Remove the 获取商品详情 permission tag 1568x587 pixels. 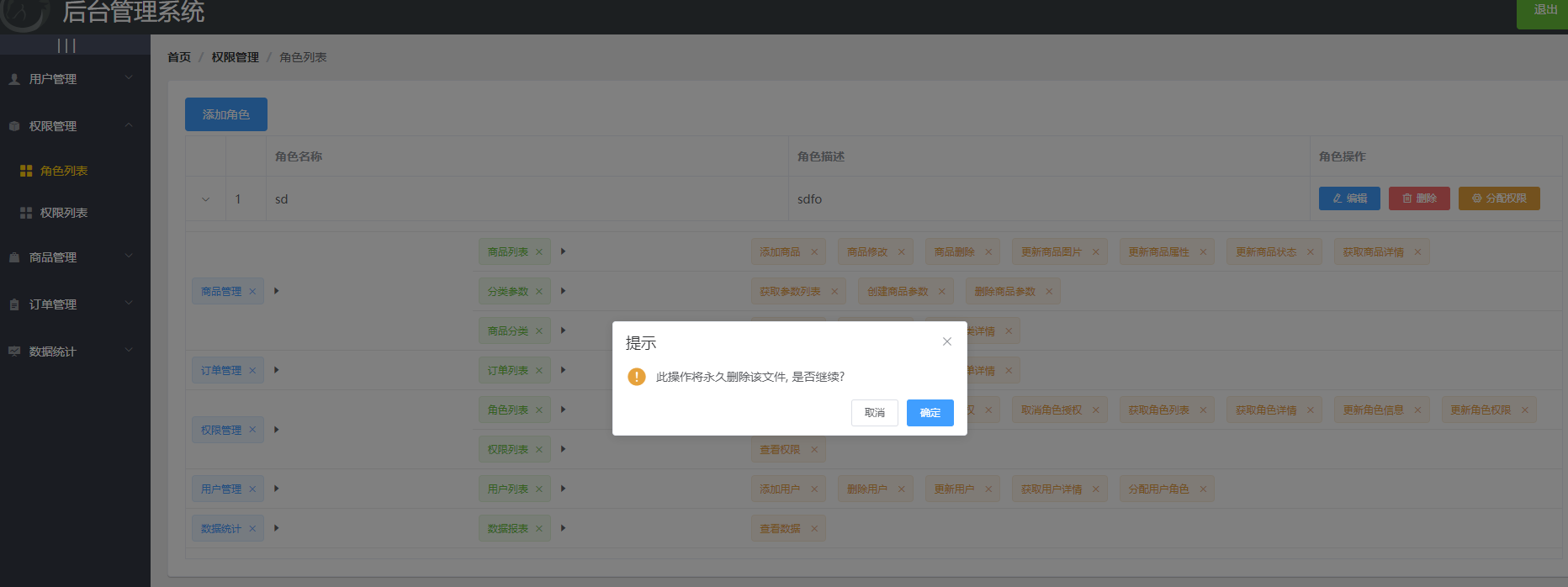[1418, 252]
